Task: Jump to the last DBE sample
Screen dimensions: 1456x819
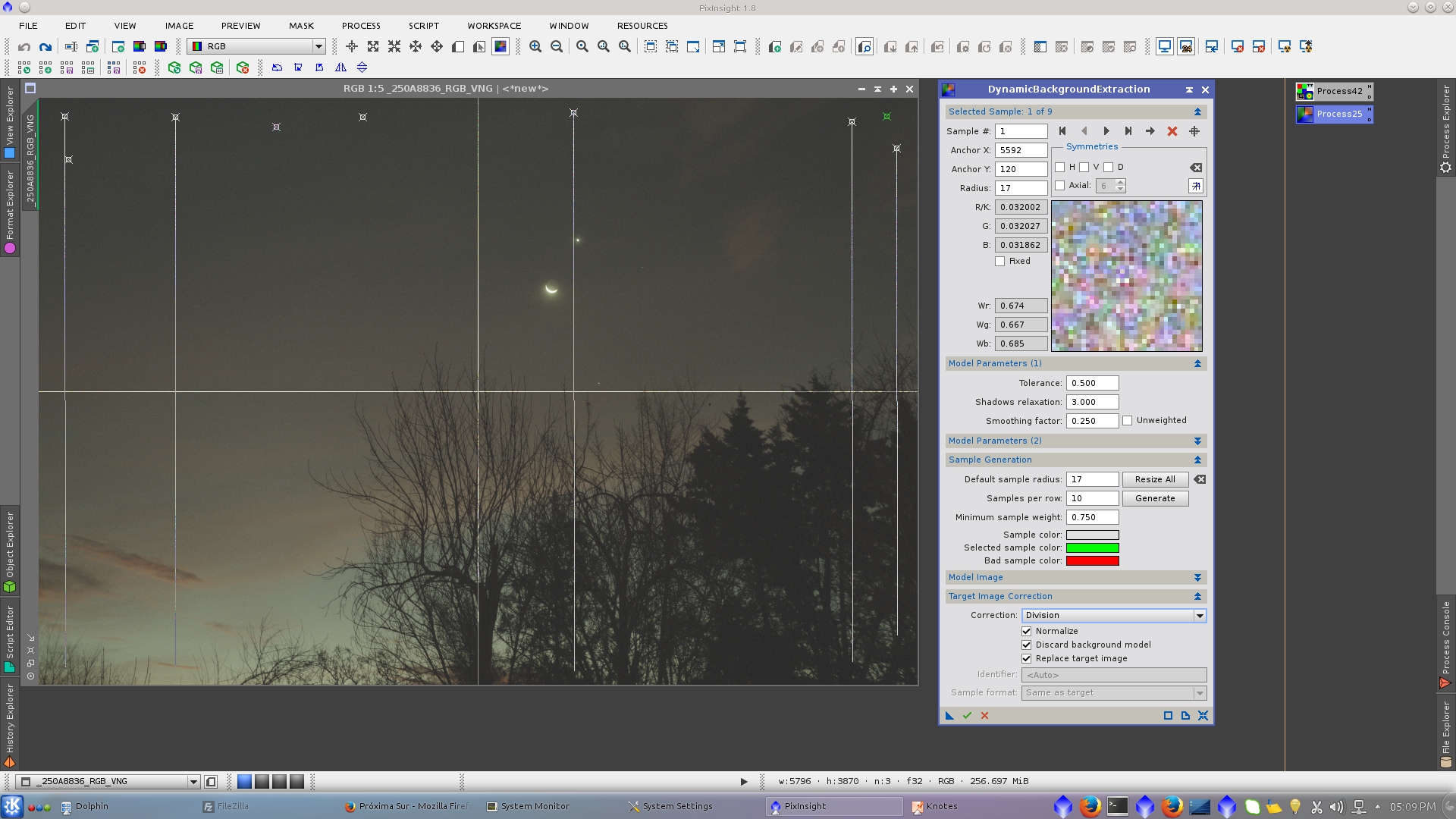Action: point(1128,131)
